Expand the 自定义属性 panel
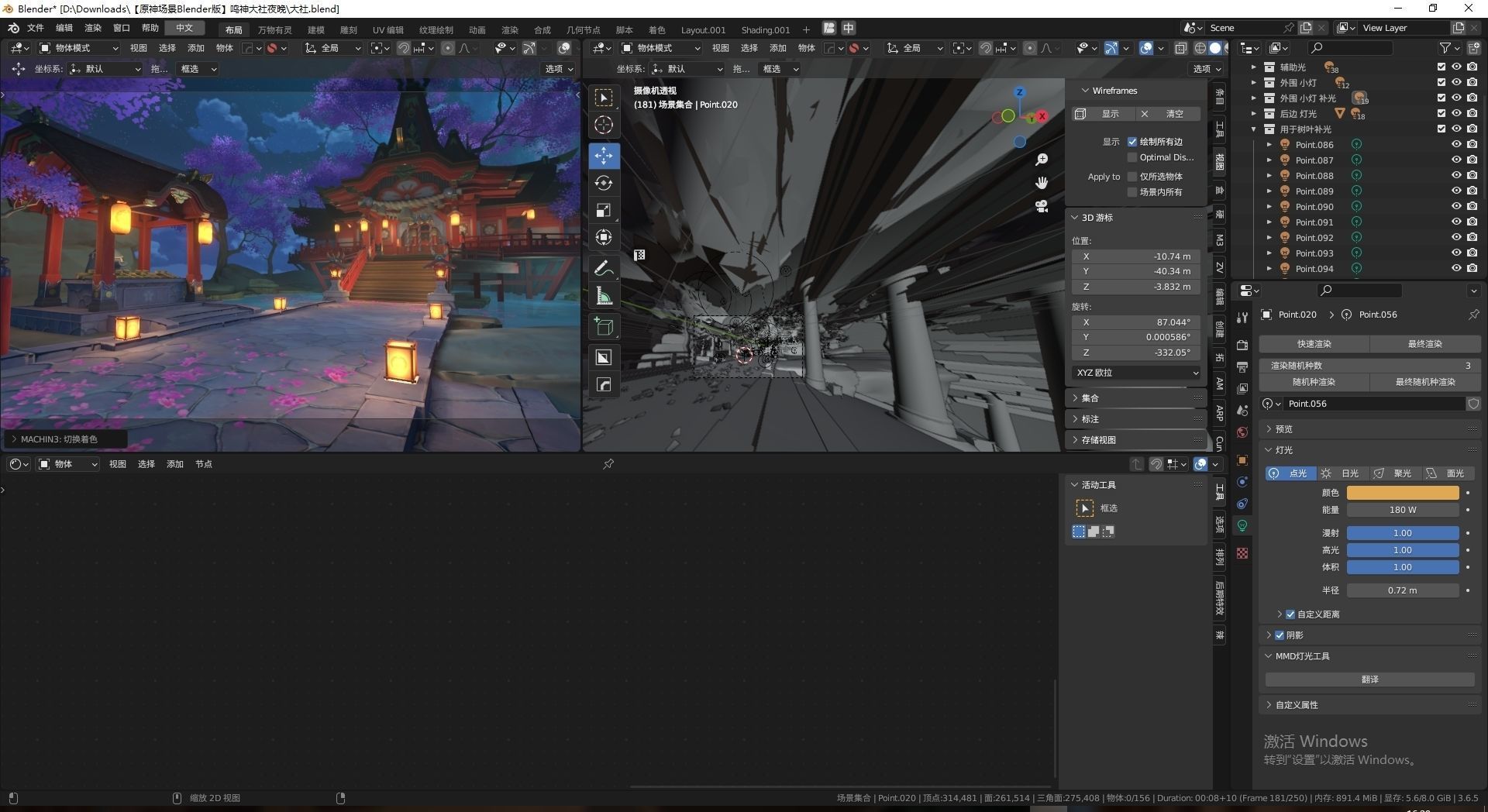 point(1370,705)
